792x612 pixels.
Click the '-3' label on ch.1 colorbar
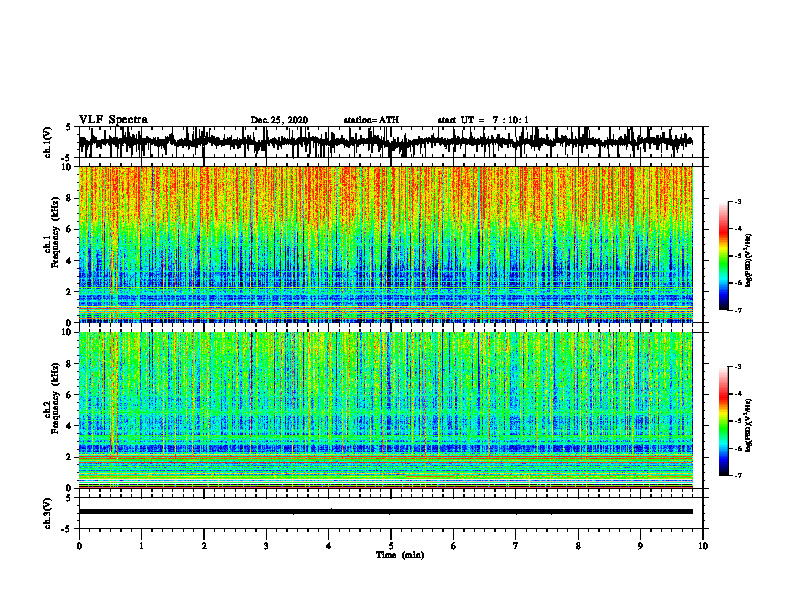click(x=738, y=202)
